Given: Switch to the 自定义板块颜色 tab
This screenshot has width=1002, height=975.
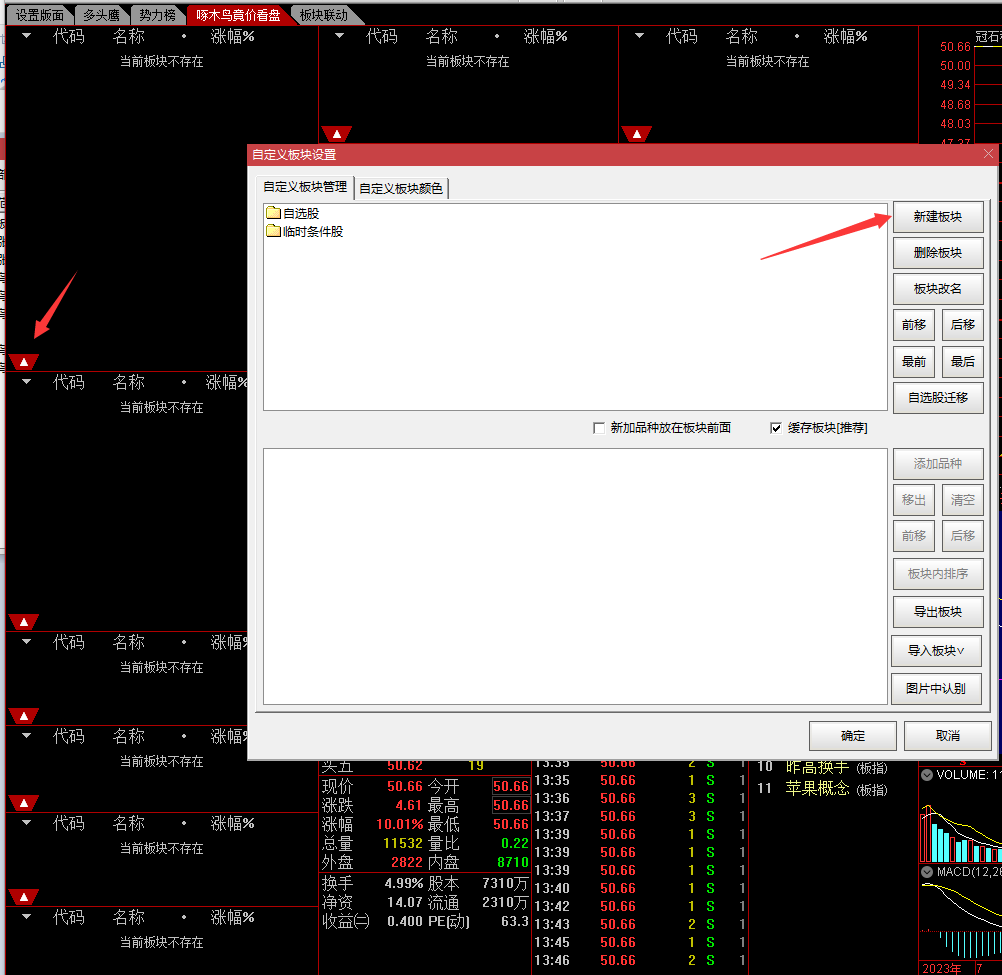Looking at the screenshot, I should tap(401, 188).
